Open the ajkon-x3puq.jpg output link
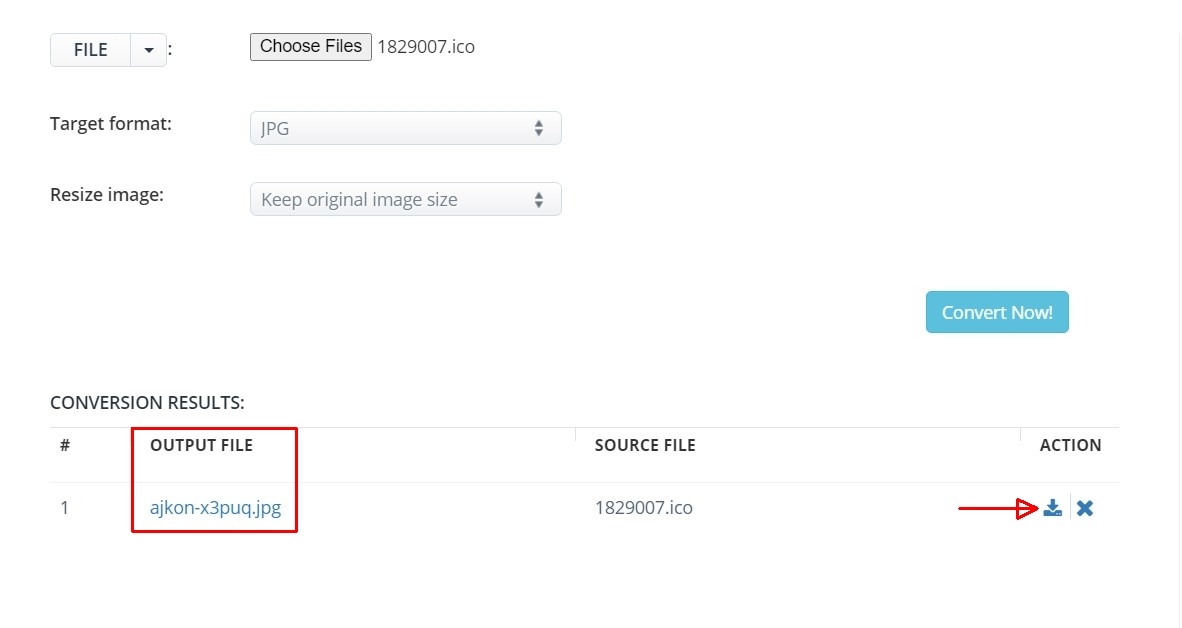Image resolution: width=1182 pixels, height=628 pixels. pyautogui.click(x=215, y=507)
